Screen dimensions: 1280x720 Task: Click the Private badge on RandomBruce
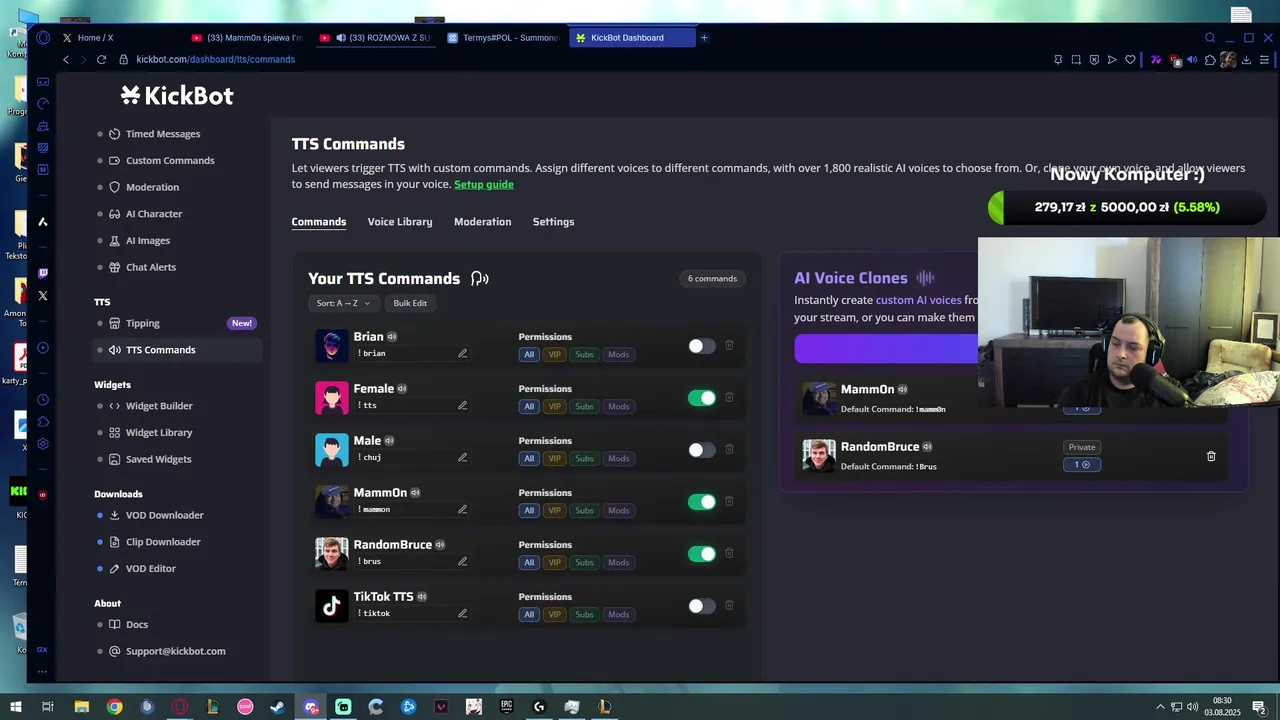(1082, 447)
